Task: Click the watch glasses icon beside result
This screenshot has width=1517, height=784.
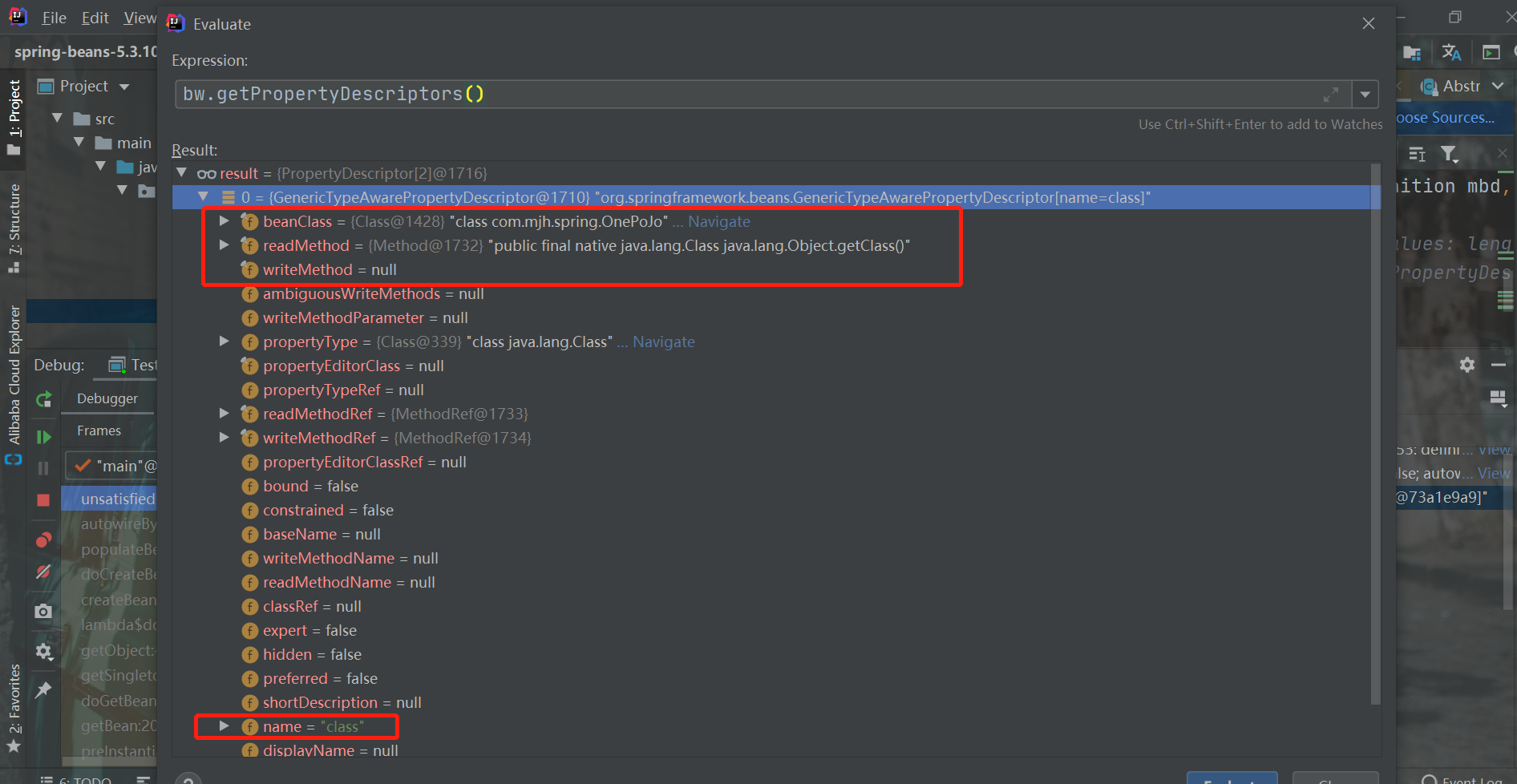Action: pyautogui.click(x=207, y=174)
